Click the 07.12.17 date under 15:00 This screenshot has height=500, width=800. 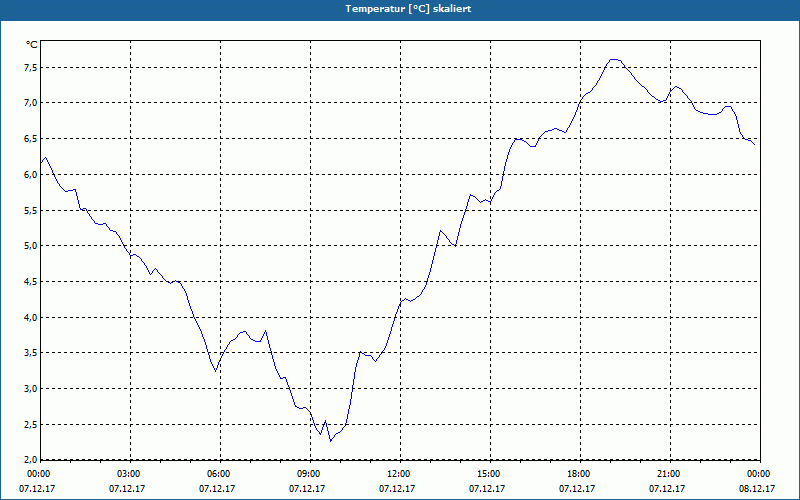pyautogui.click(x=487, y=489)
